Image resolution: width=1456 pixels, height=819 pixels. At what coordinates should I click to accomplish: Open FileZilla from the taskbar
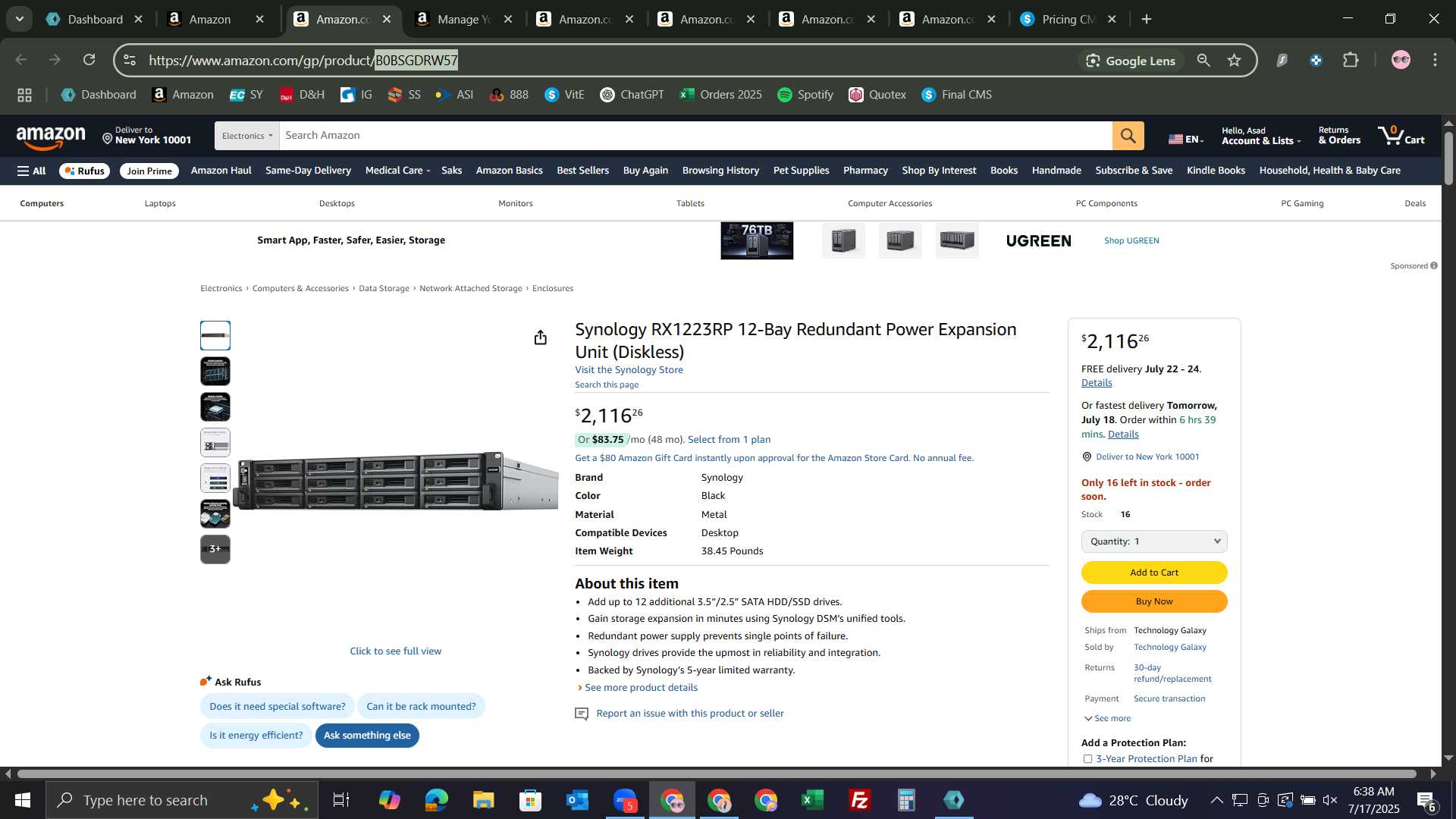pos(859,800)
